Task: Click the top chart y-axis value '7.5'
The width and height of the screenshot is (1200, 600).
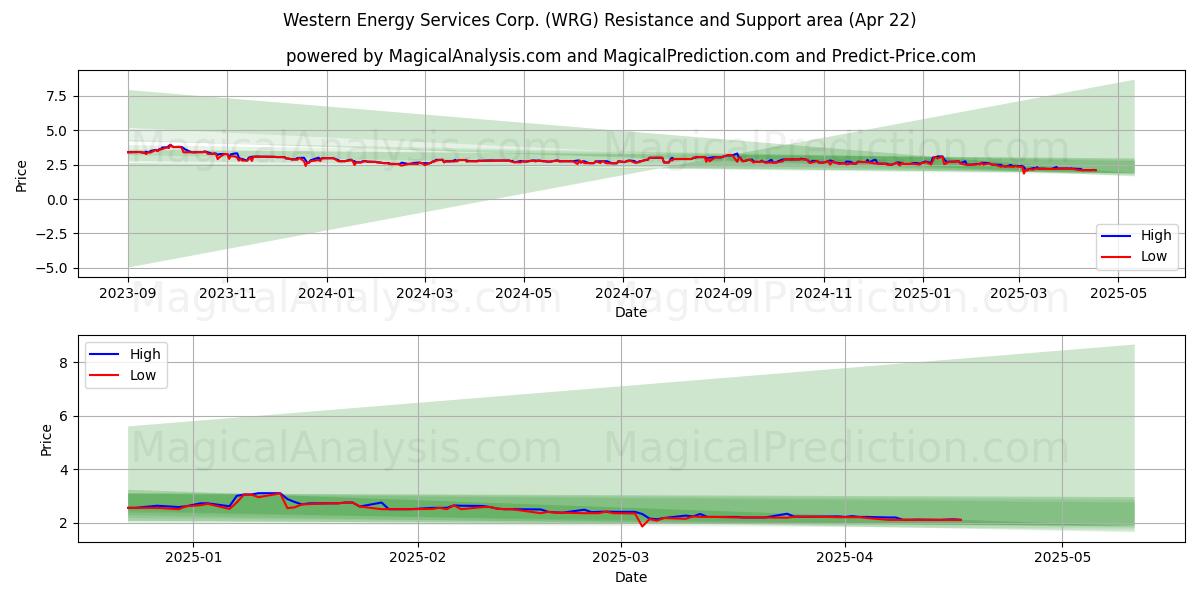Action: [x=56, y=96]
